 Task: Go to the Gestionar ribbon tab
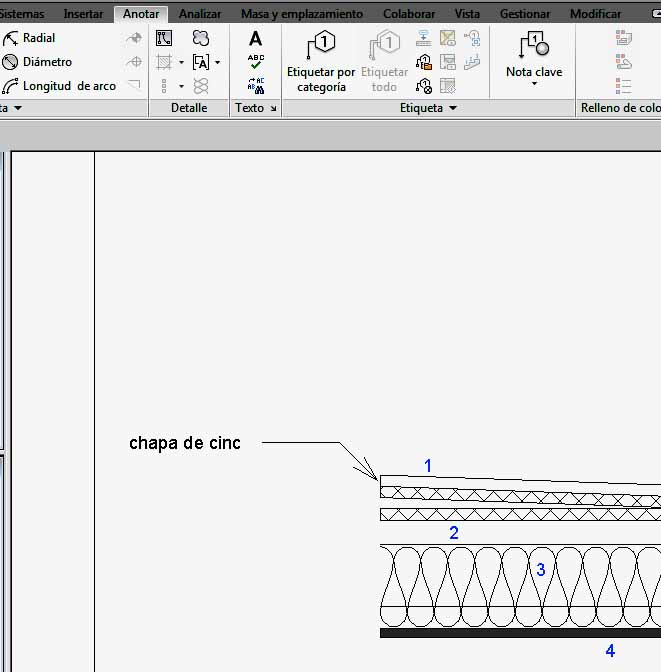(525, 14)
